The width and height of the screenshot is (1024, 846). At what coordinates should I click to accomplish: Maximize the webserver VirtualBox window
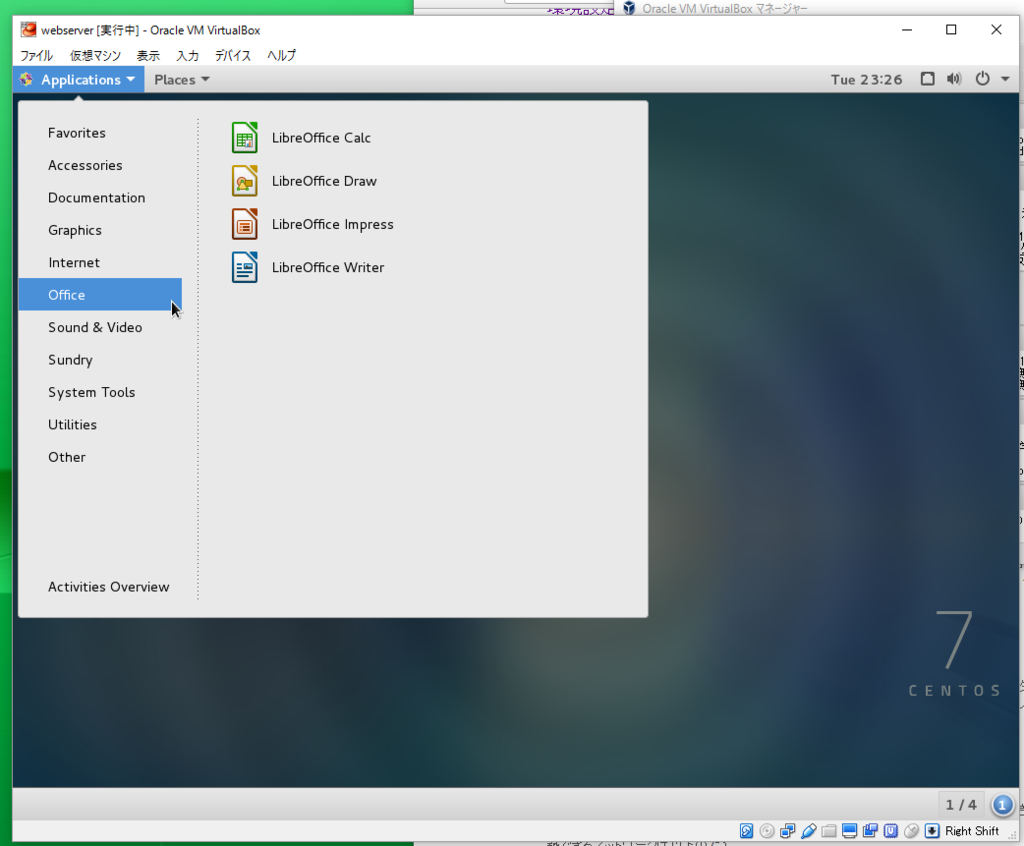(951, 30)
